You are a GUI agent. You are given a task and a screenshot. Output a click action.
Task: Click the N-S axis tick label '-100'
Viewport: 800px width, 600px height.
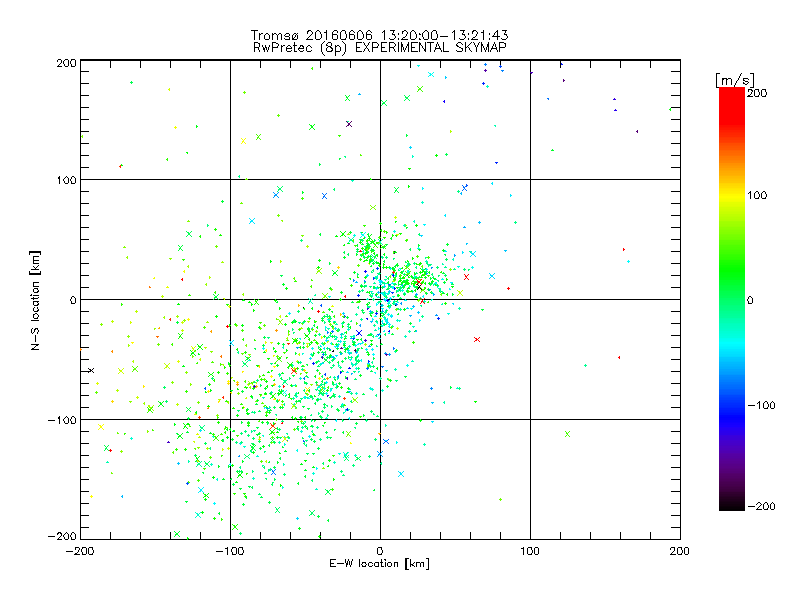point(62,420)
